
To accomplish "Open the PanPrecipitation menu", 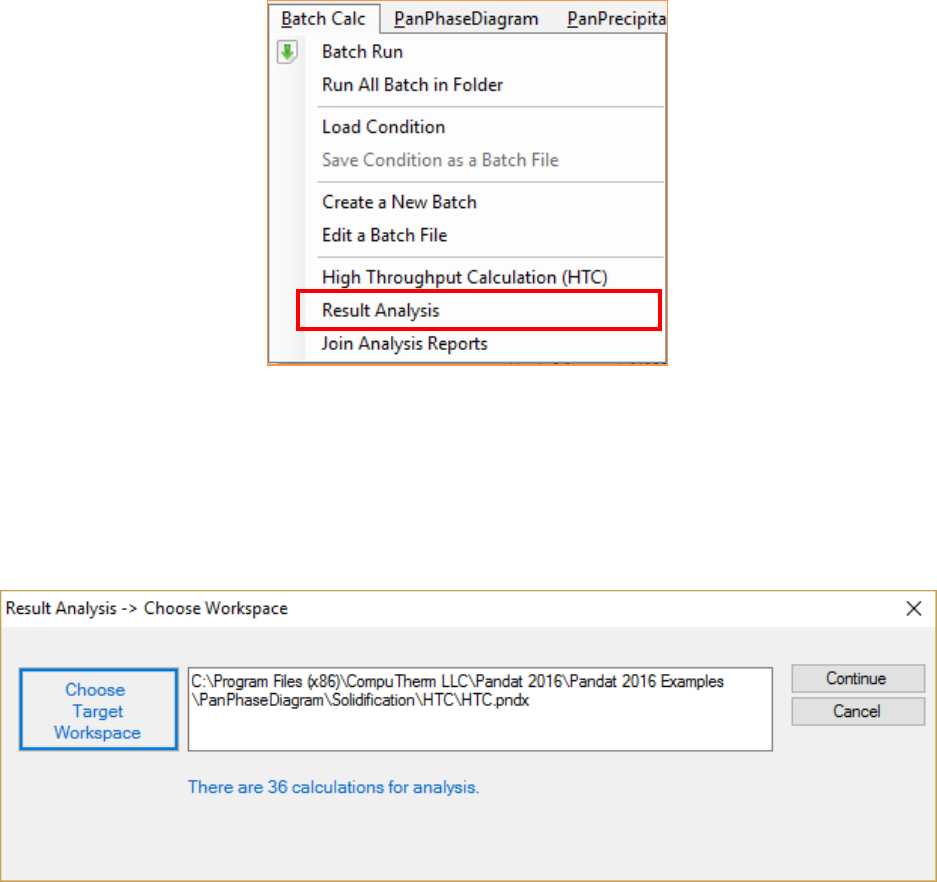I will click(x=616, y=19).
